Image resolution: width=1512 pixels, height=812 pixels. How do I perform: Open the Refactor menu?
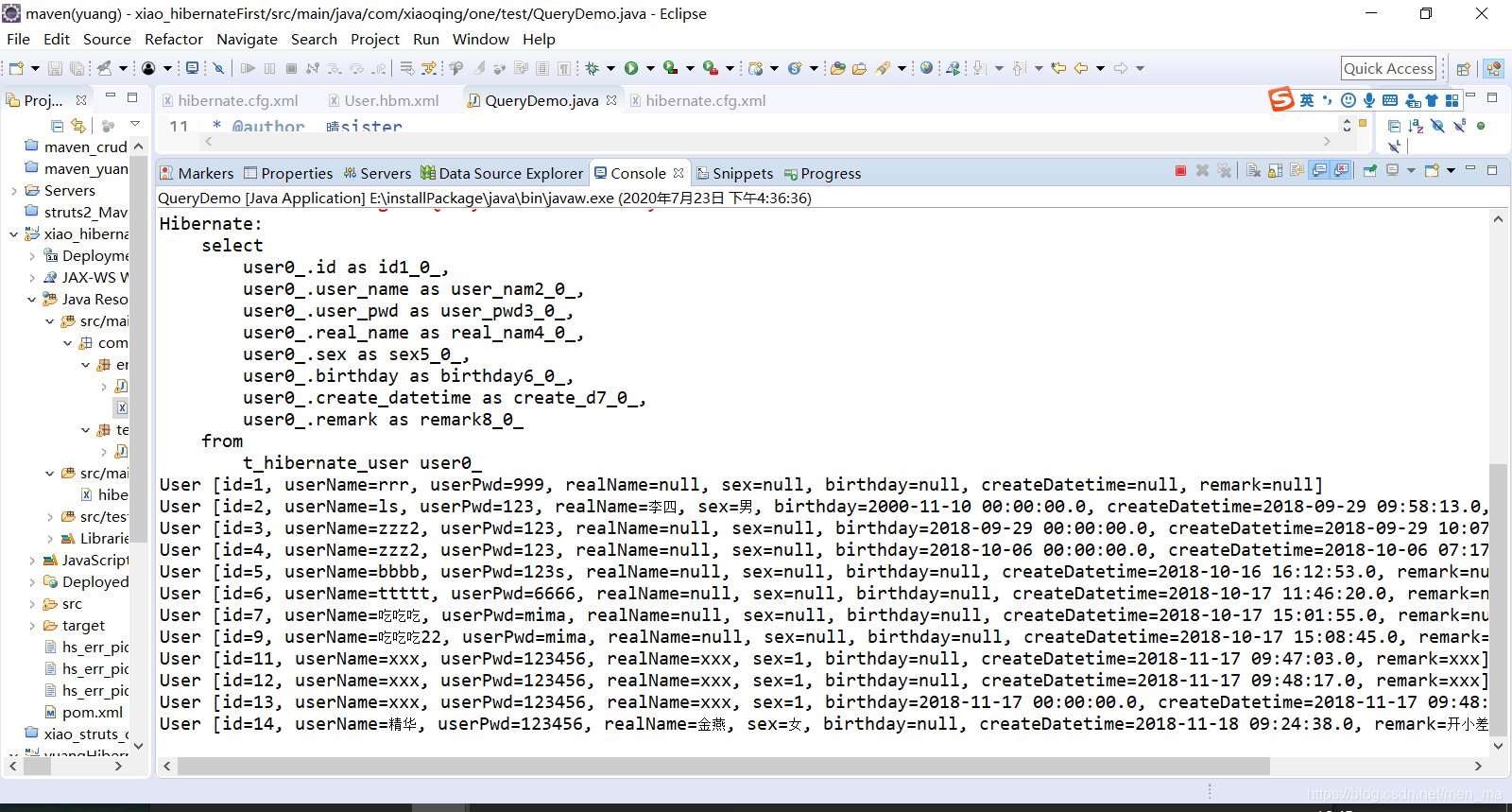click(174, 39)
